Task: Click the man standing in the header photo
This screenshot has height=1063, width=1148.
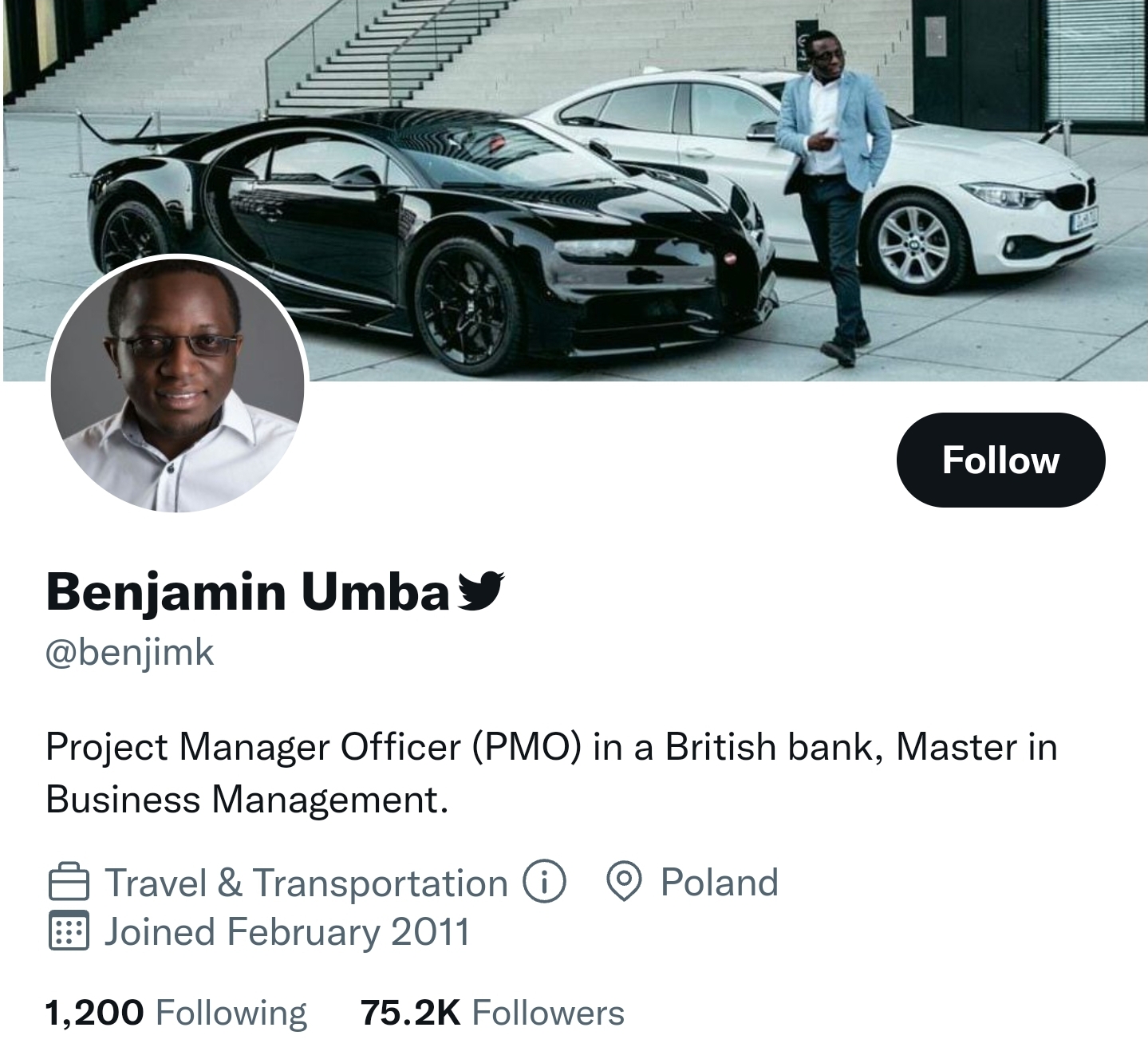Action: 834,184
